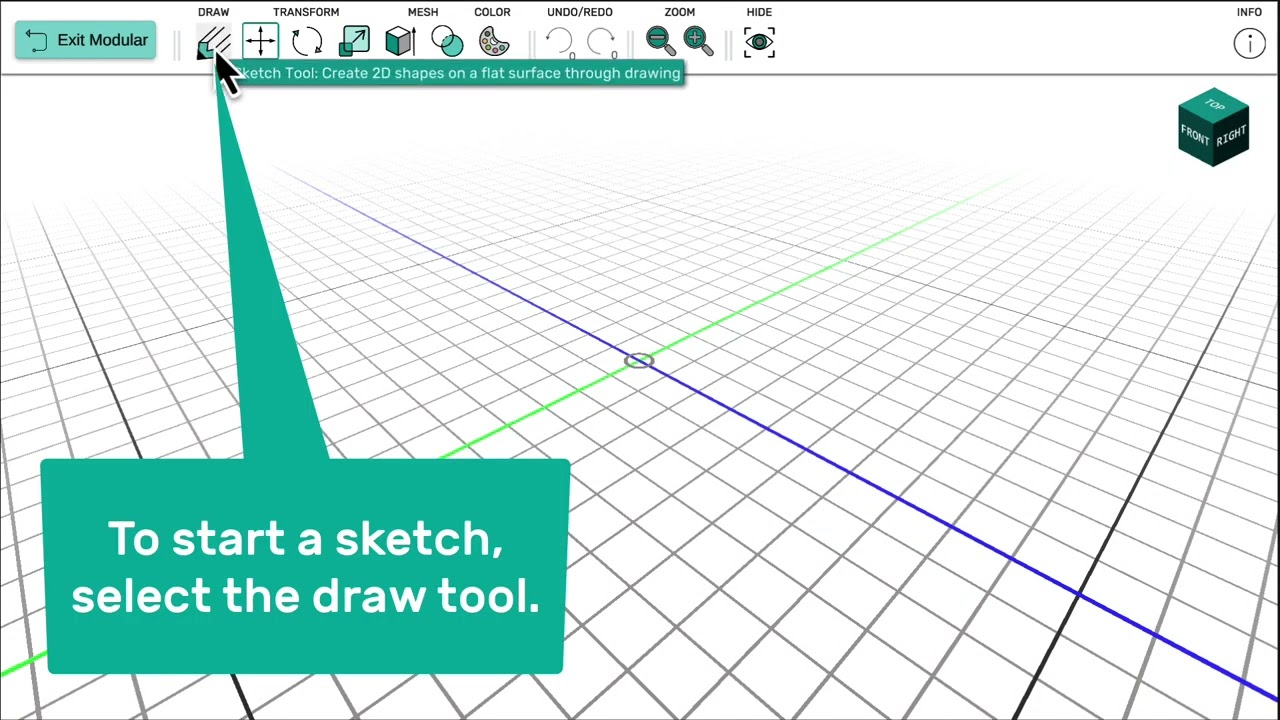Zoom out of the workspace
The image size is (1280, 720).
(659, 40)
